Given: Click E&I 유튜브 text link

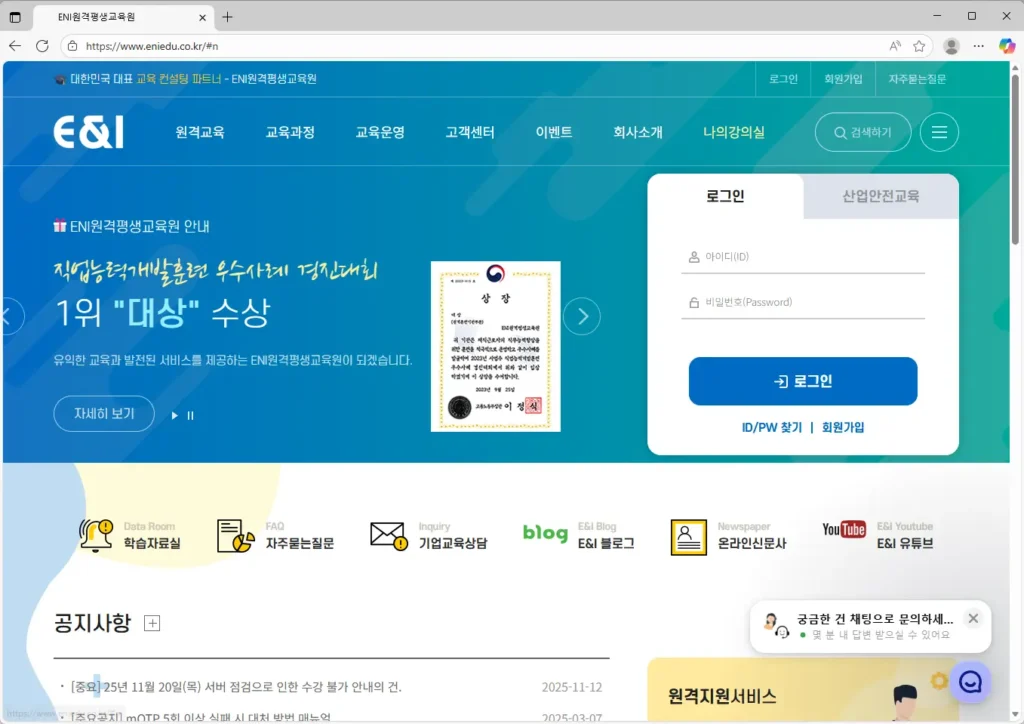Looking at the screenshot, I should click(904, 543).
